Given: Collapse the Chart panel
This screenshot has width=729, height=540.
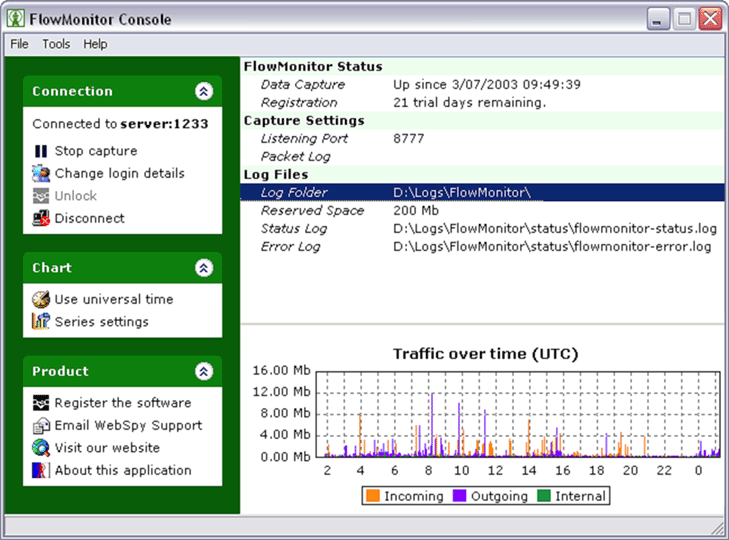Looking at the screenshot, I should (x=204, y=268).
